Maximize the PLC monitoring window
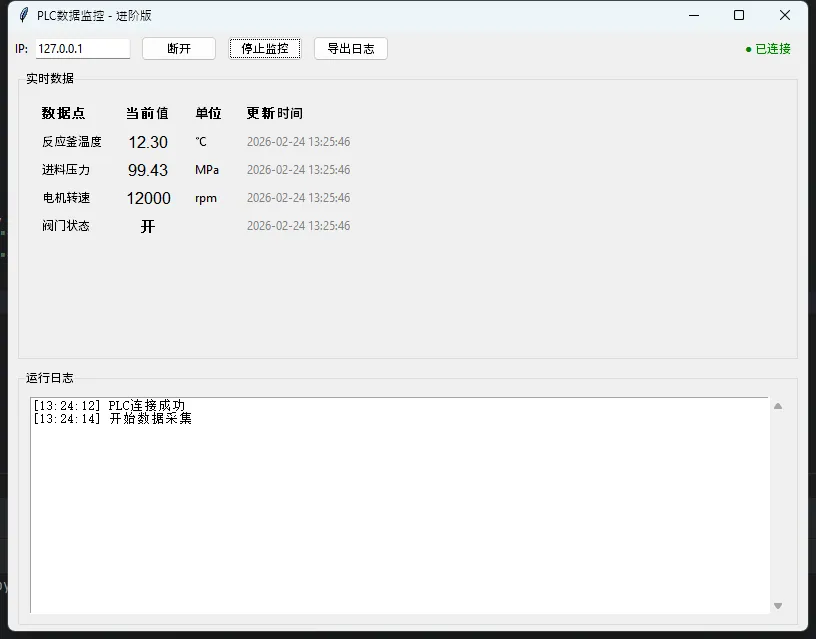Image resolution: width=816 pixels, height=639 pixels. [739, 15]
